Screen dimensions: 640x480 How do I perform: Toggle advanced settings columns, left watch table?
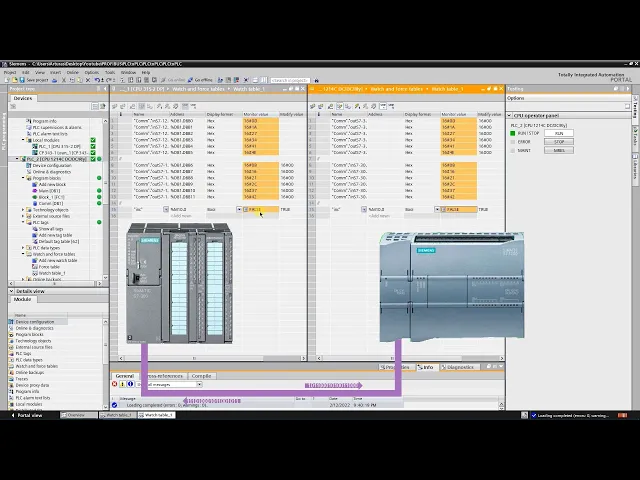coord(150,106)
